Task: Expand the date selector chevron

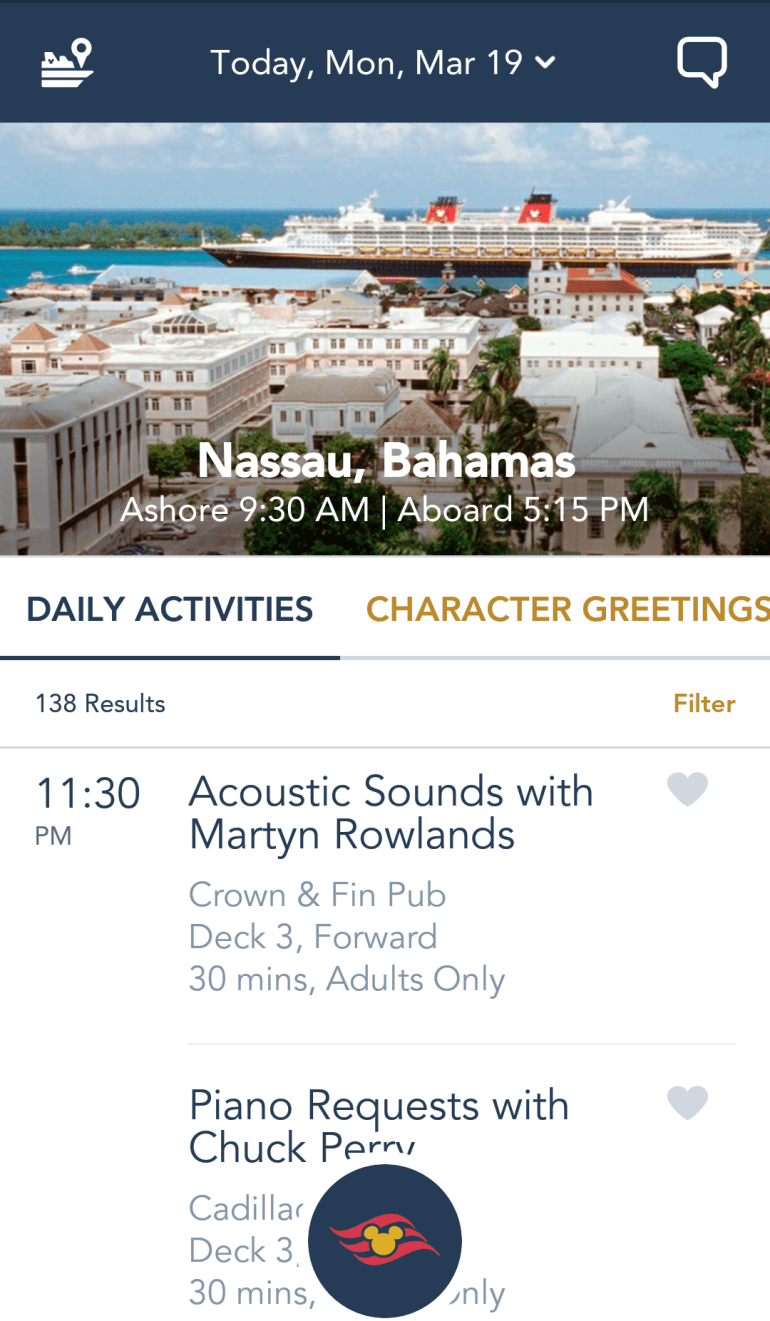Action: coord(545,63)
